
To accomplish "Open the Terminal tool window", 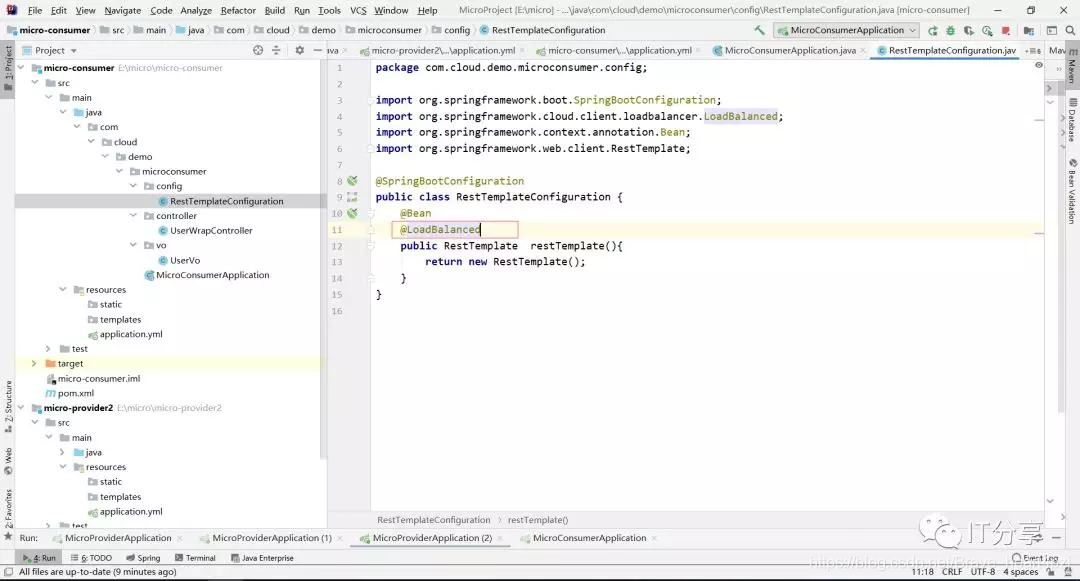I will tap(195, 558).
